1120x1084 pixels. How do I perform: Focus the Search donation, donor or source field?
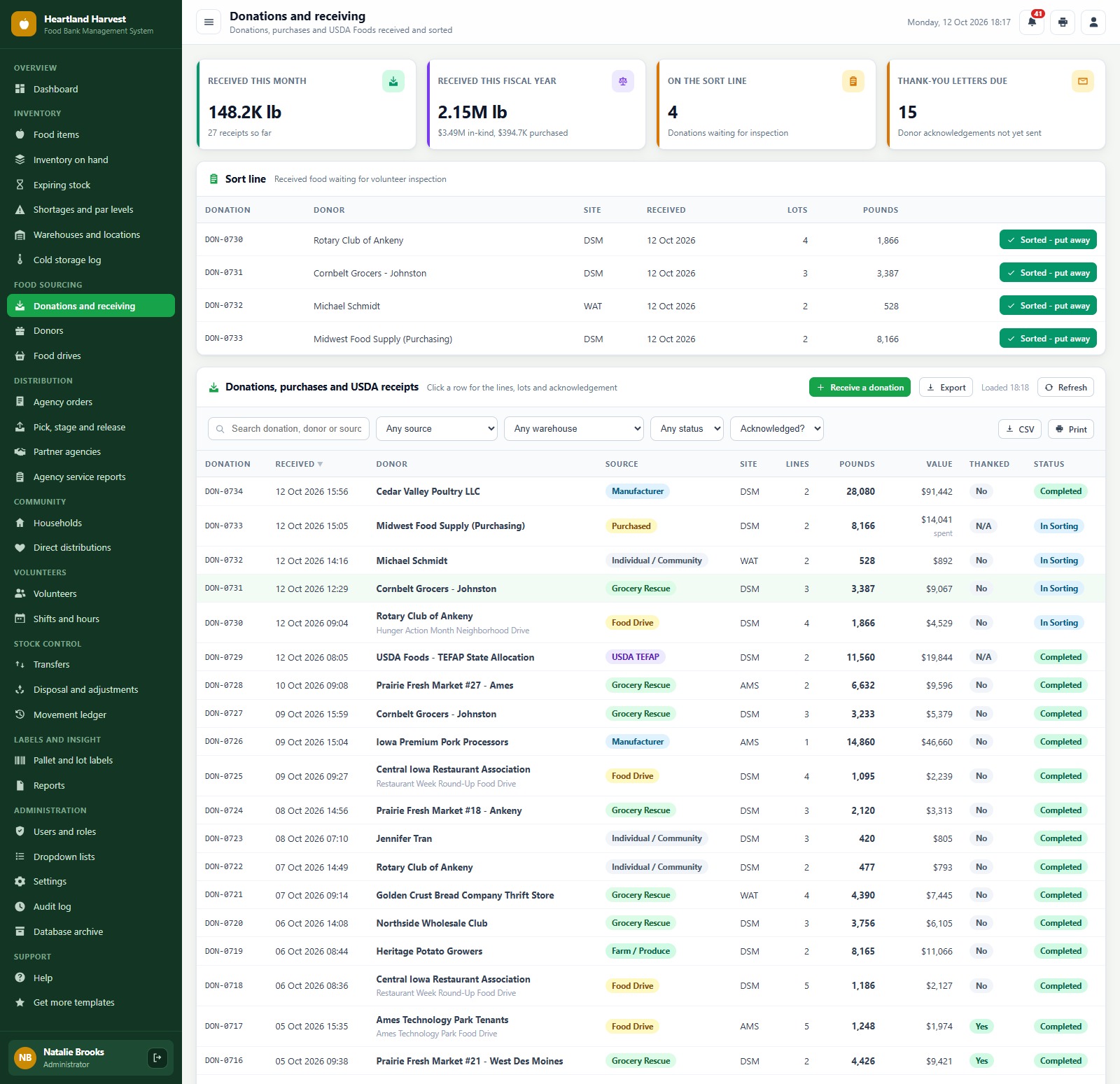(x=289, y=429)
